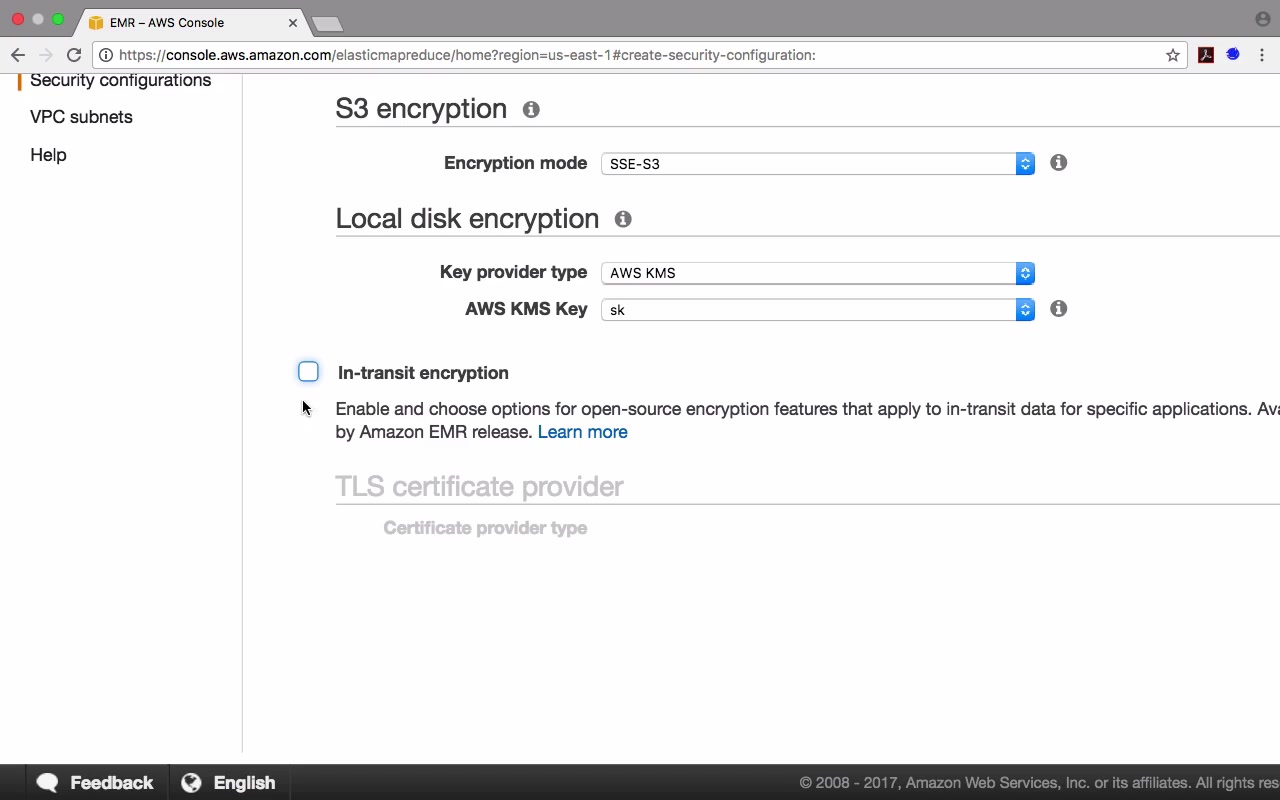
Task: Open the Learn more link
Action: click(582, 432)
